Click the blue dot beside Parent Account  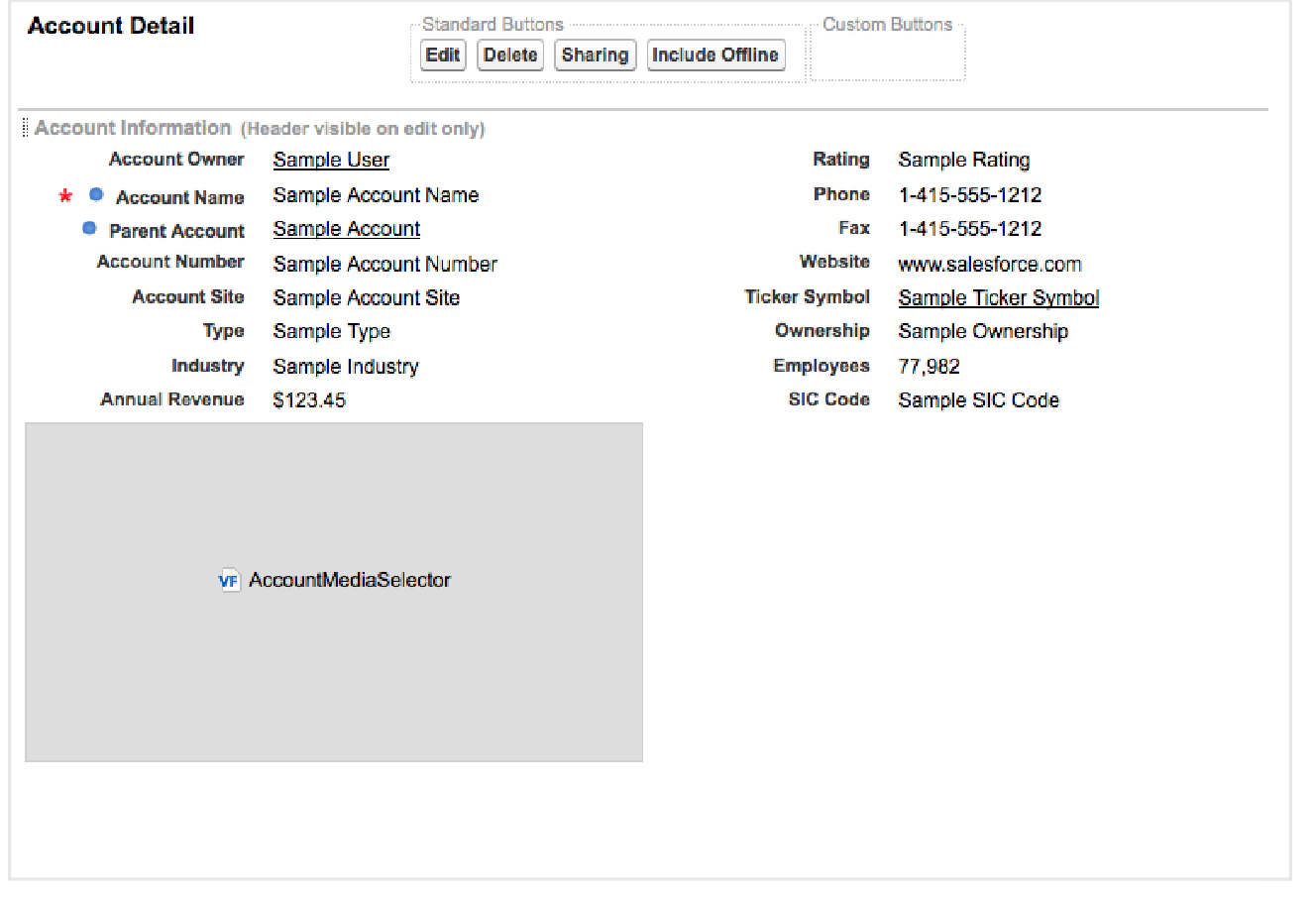89,229
